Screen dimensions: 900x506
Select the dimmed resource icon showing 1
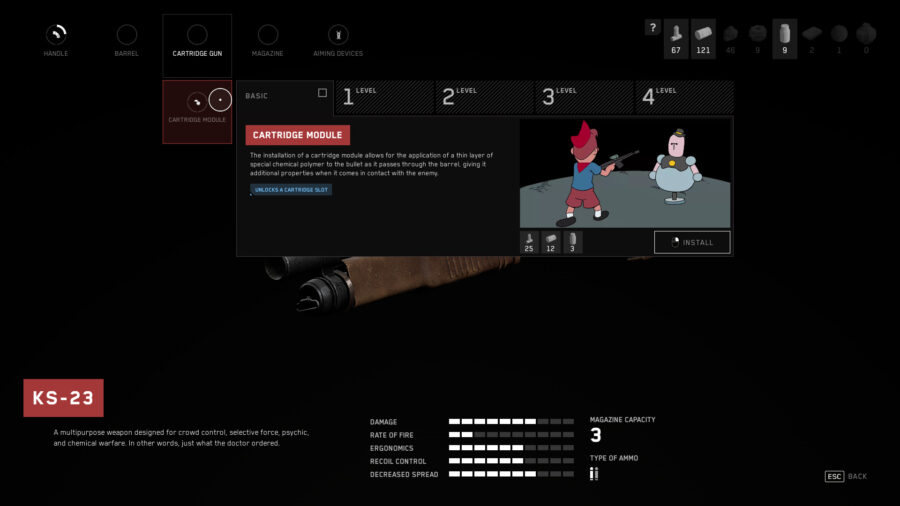[839, 39]
